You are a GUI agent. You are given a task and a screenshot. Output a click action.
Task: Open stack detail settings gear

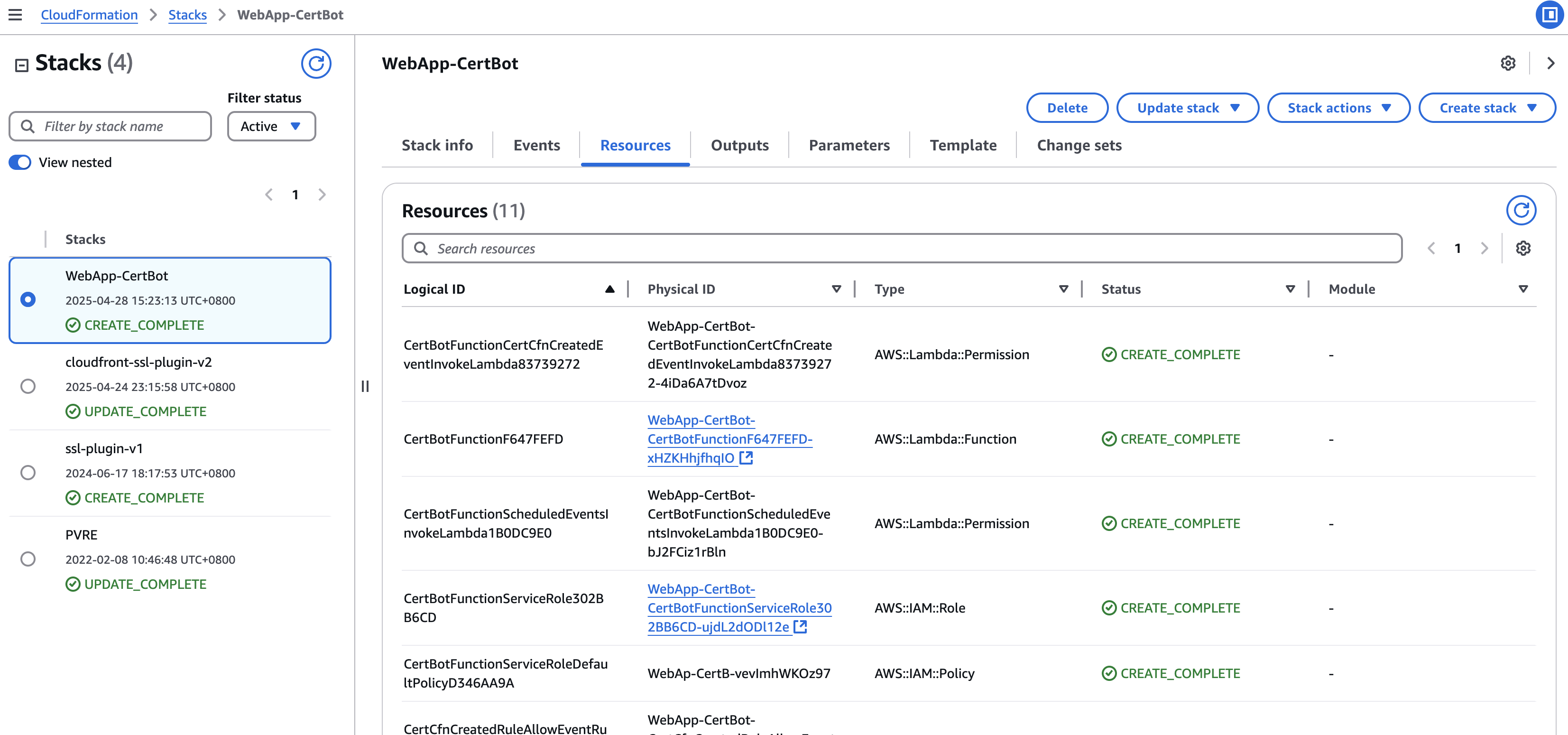click(x=1508, y=63)
